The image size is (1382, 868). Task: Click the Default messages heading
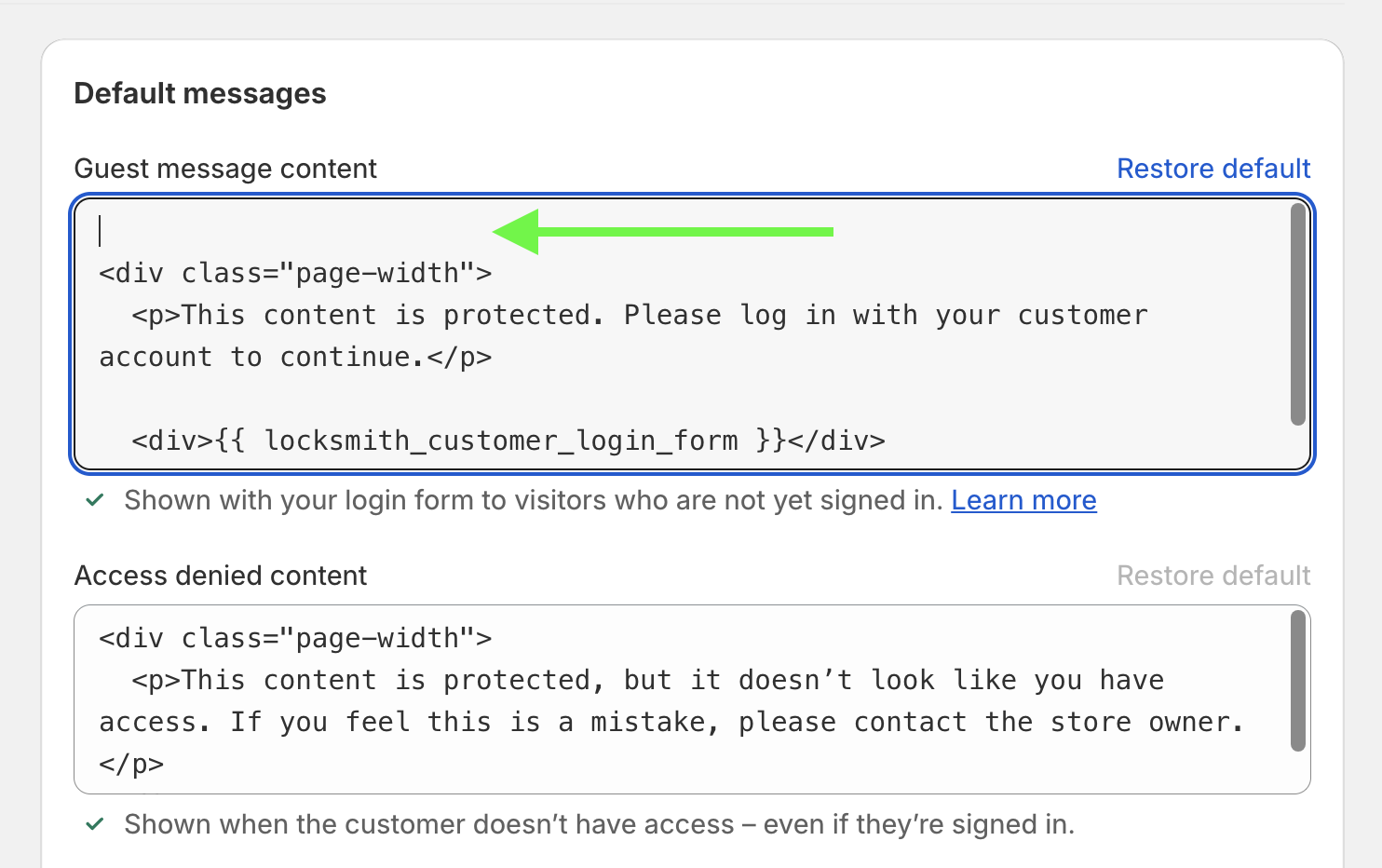[200, 94]
